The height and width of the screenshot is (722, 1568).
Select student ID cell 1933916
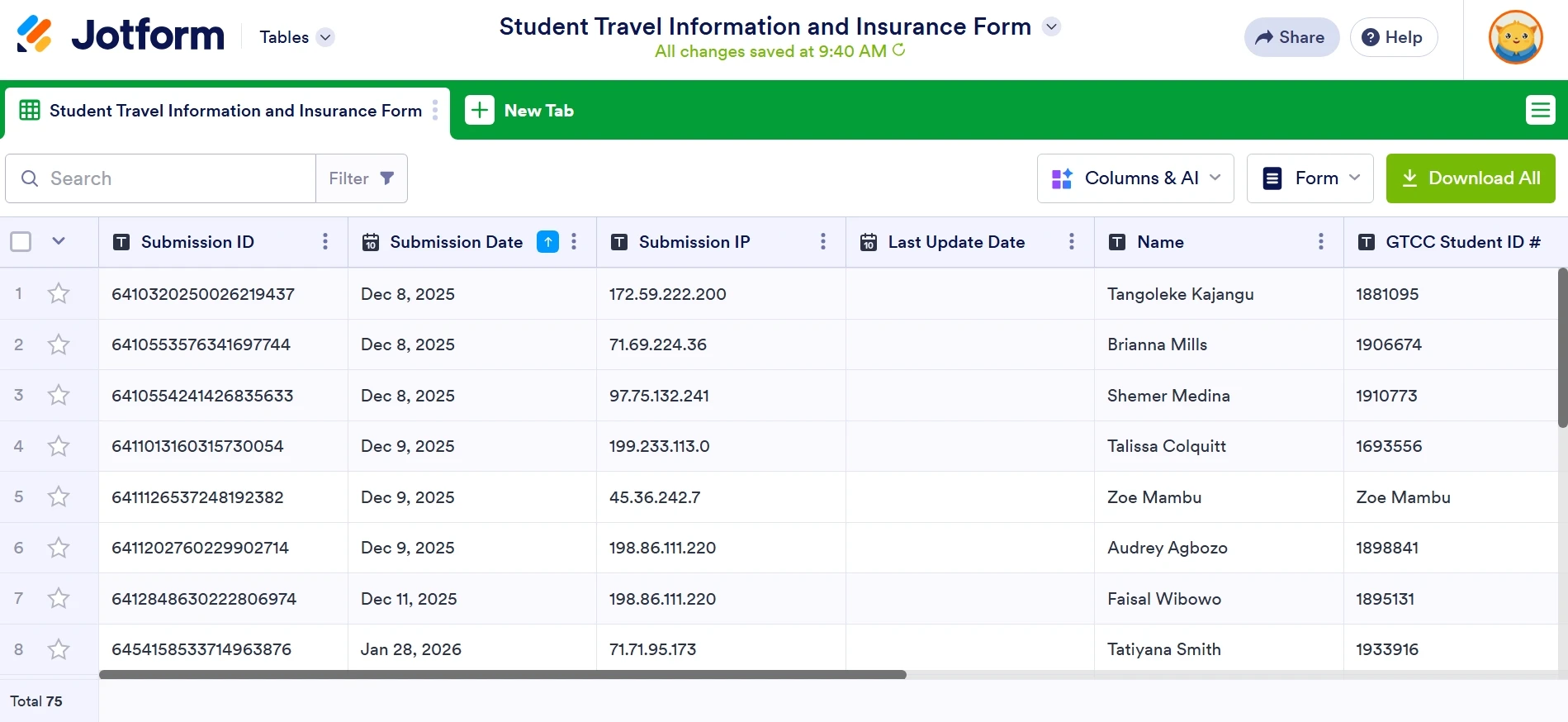click(x=1451, y=649)
